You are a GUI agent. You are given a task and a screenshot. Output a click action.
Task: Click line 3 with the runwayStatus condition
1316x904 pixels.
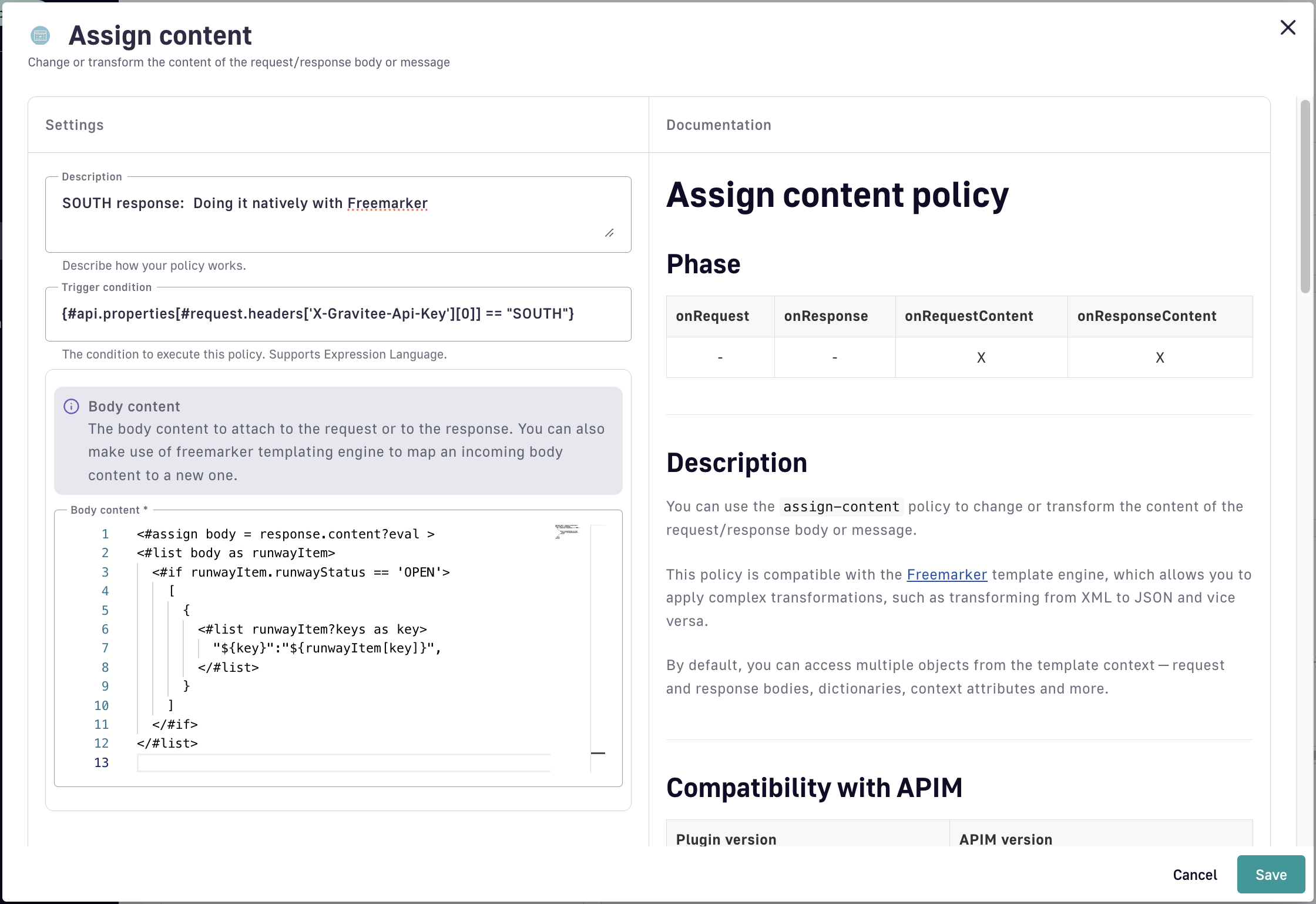[301, 572]
